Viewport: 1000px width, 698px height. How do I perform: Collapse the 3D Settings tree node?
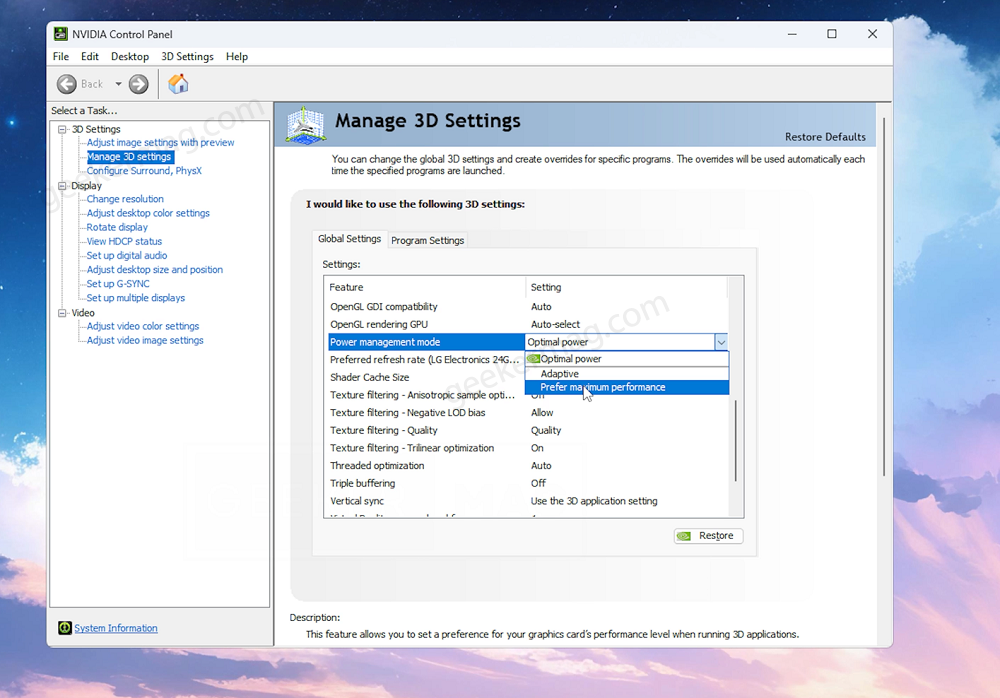(62, 129)
